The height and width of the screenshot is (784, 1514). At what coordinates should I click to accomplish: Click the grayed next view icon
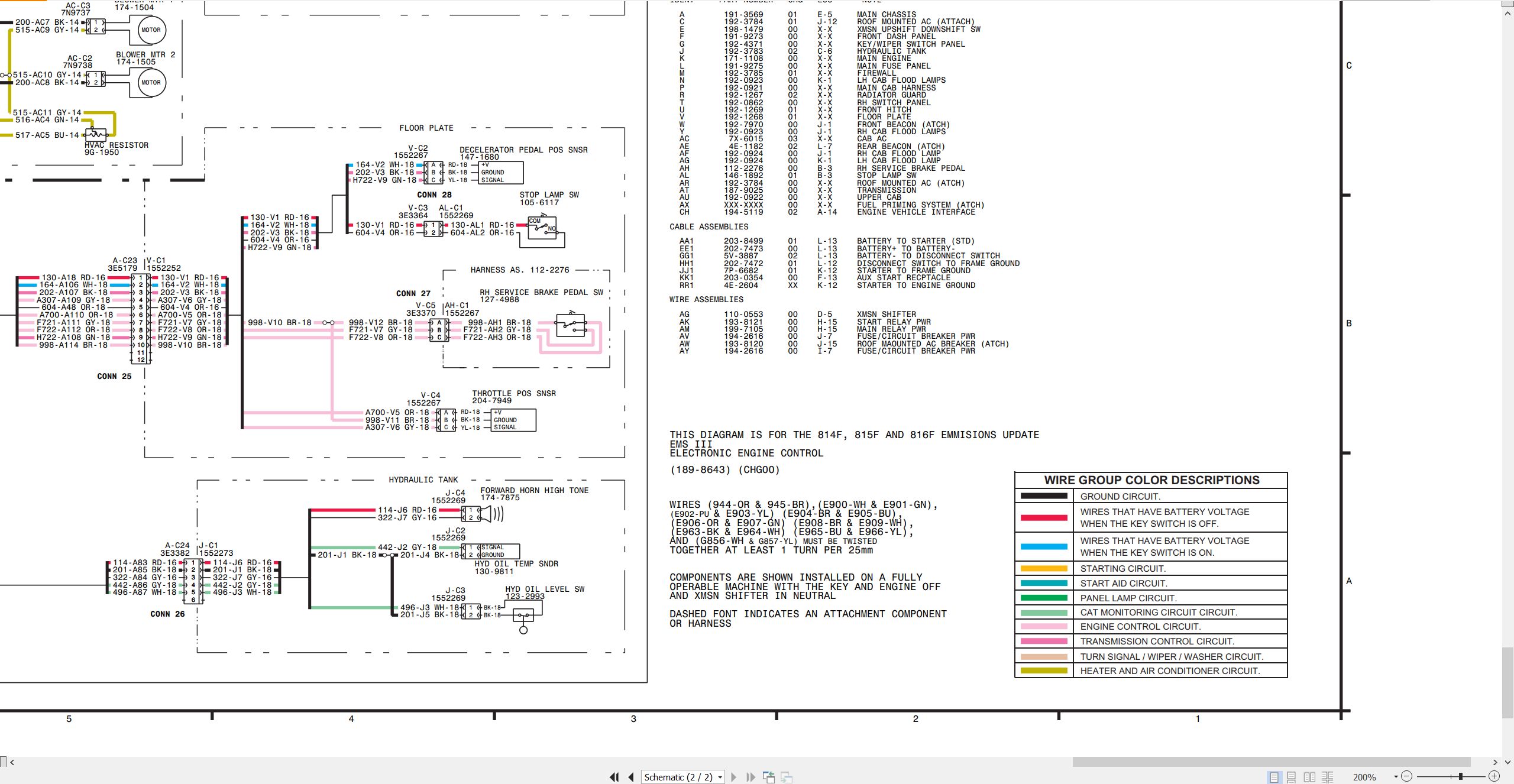point(787,777)
